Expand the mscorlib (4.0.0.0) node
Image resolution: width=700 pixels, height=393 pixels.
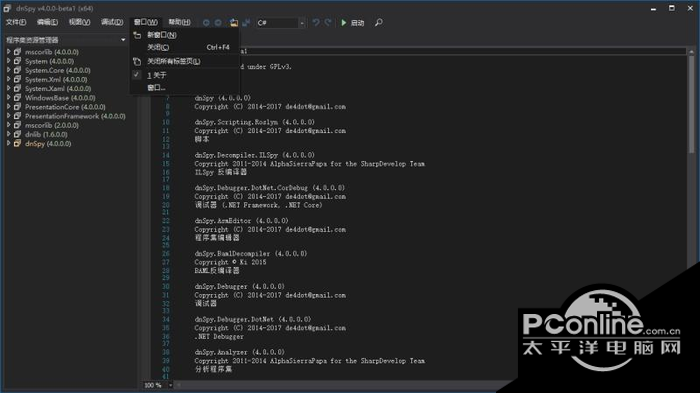click(x=8, y=52)
